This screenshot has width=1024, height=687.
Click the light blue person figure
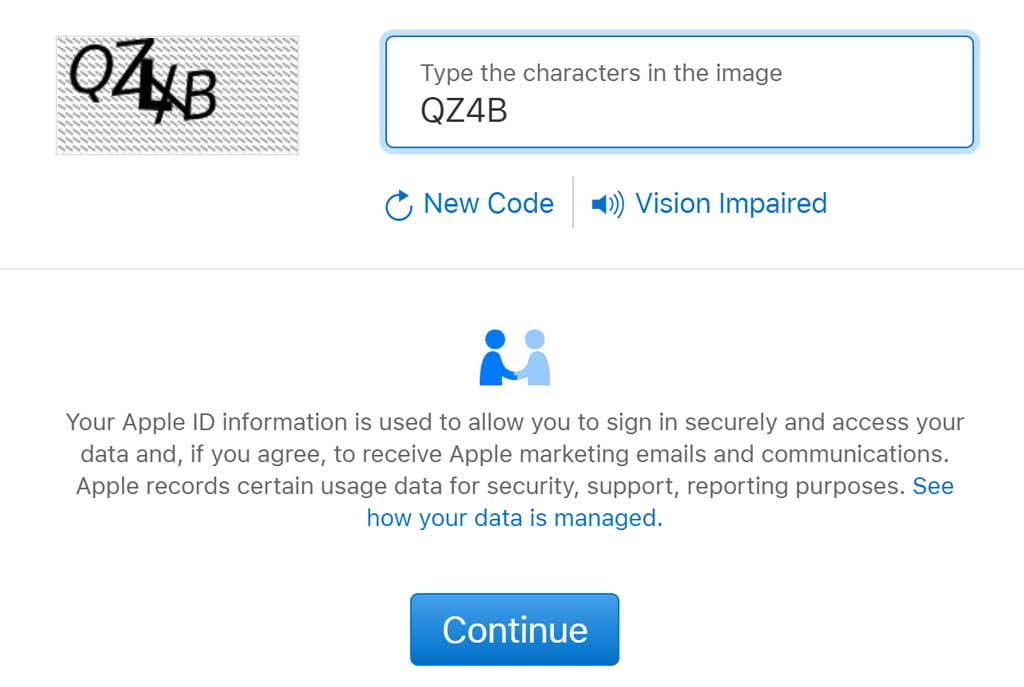534,357
